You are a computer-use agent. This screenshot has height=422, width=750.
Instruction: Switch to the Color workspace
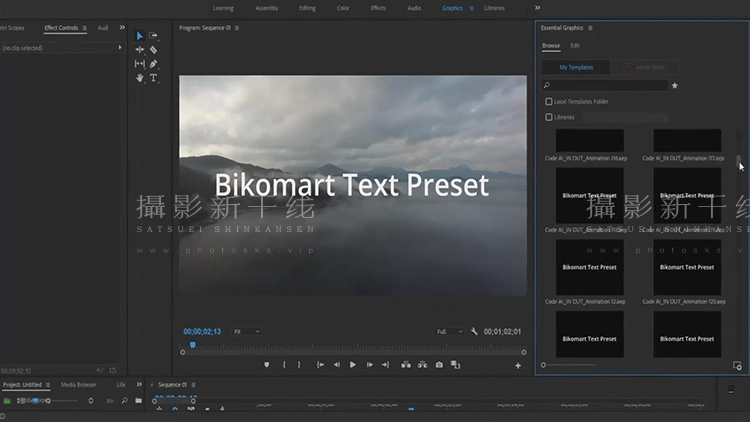343,8
